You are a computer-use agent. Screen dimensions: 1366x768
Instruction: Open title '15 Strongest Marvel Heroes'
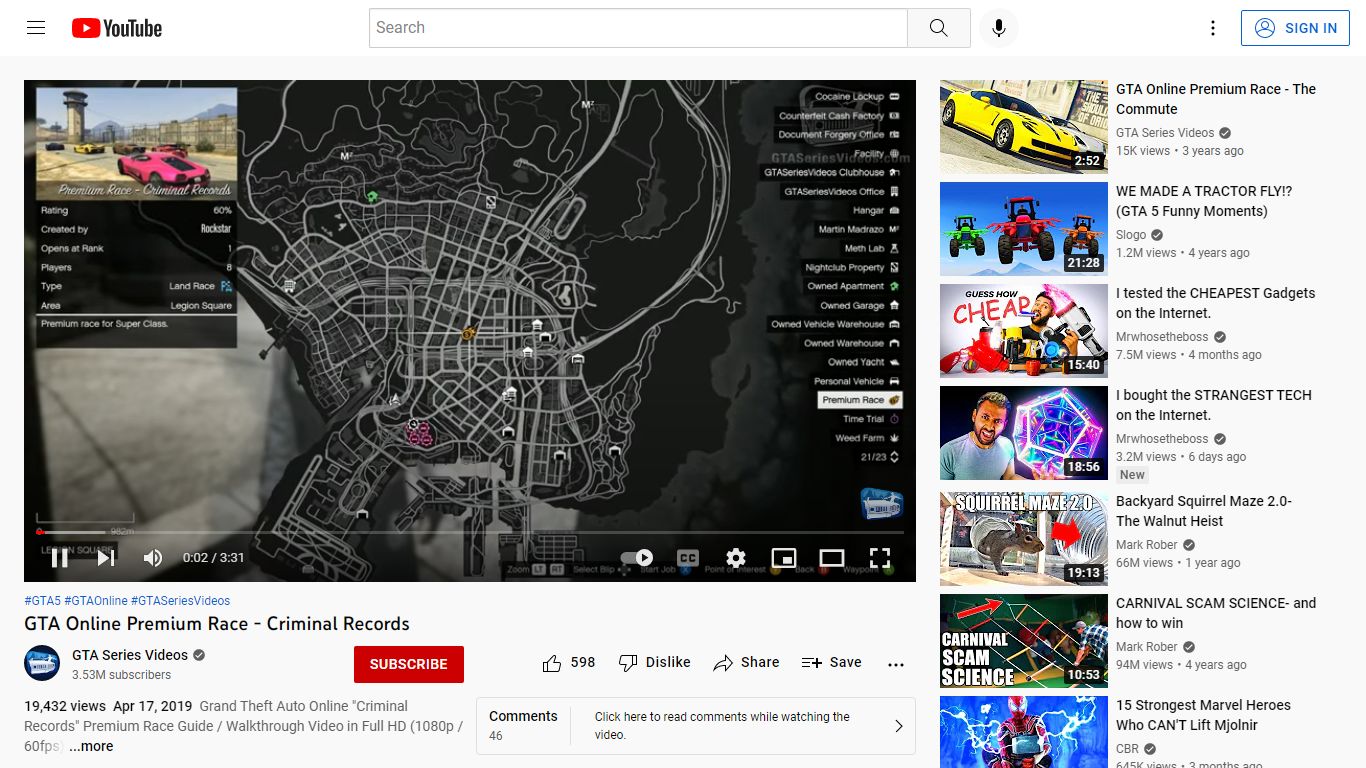[x=1203, y=715]
